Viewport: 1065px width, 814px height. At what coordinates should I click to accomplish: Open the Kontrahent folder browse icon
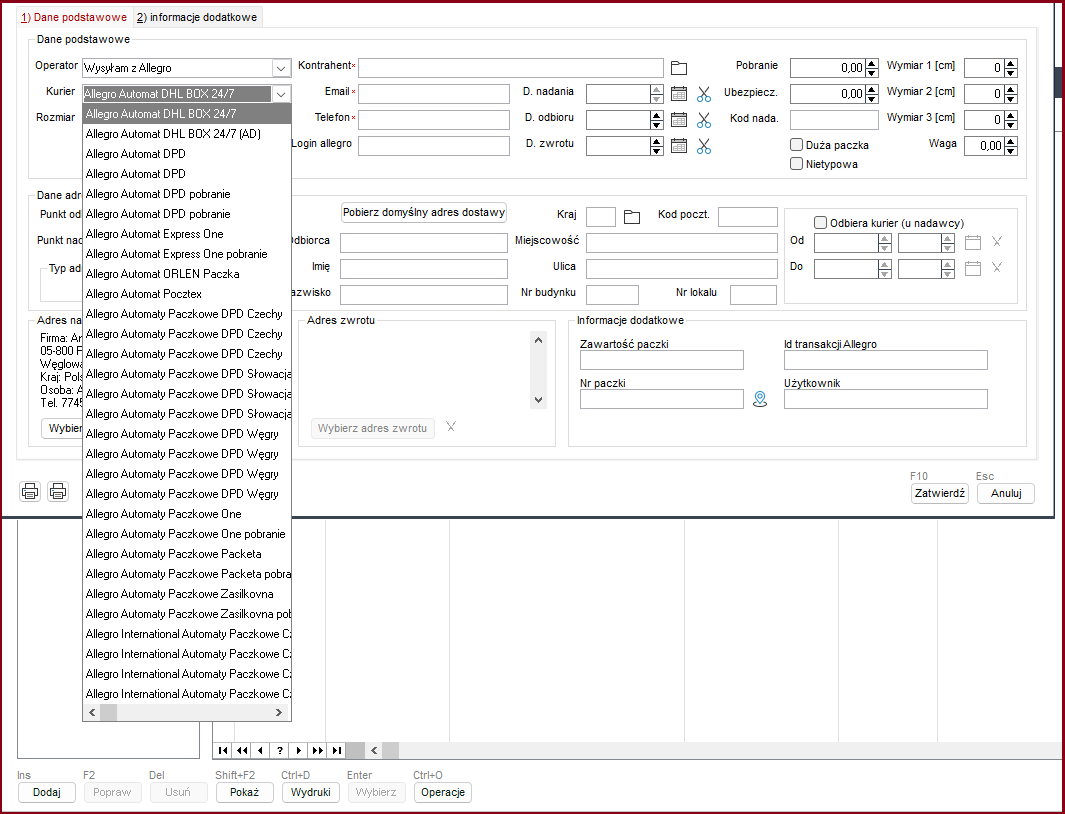[679, 68]
